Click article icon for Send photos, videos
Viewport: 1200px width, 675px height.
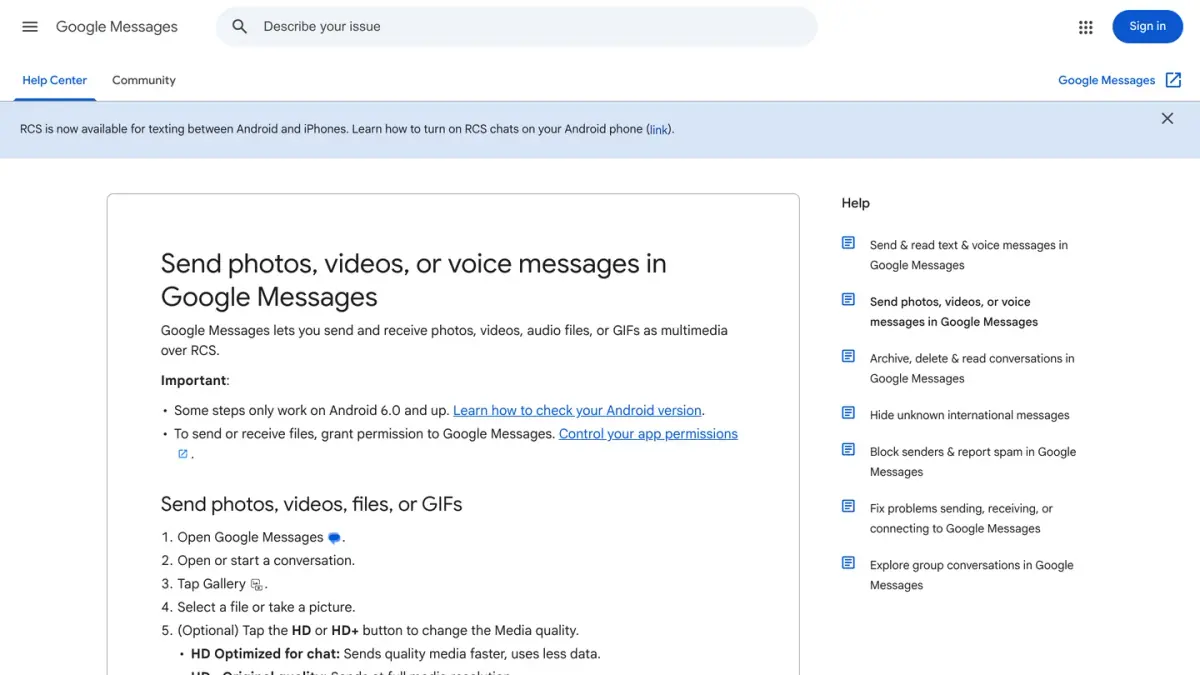point(848,299)
